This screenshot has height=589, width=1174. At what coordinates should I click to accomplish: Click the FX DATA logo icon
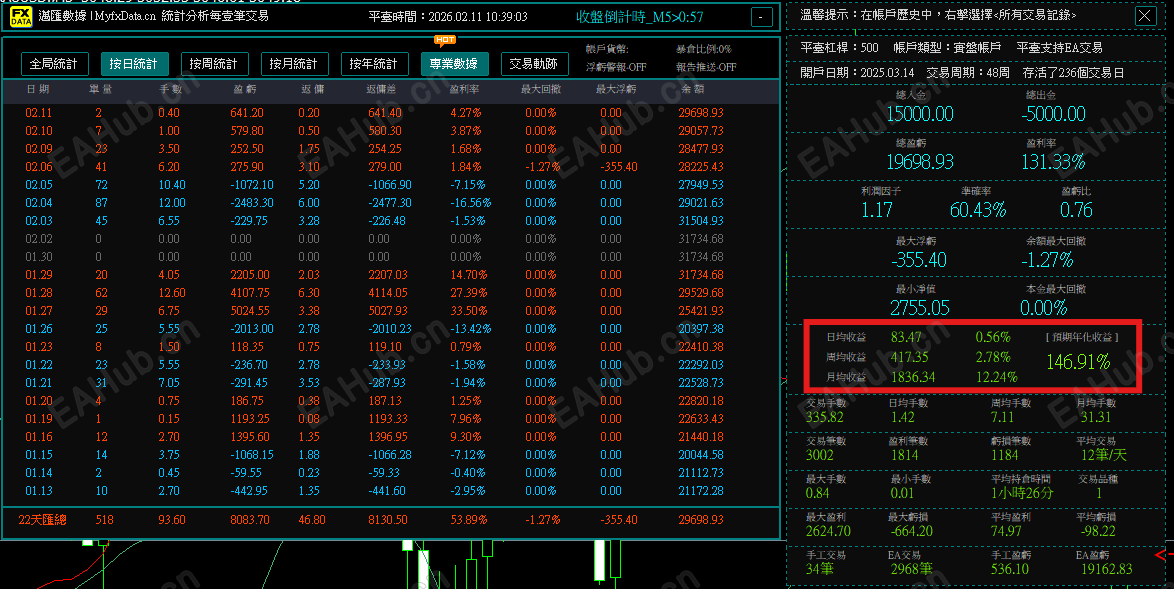pyautogui.click(x=21, y=16)
